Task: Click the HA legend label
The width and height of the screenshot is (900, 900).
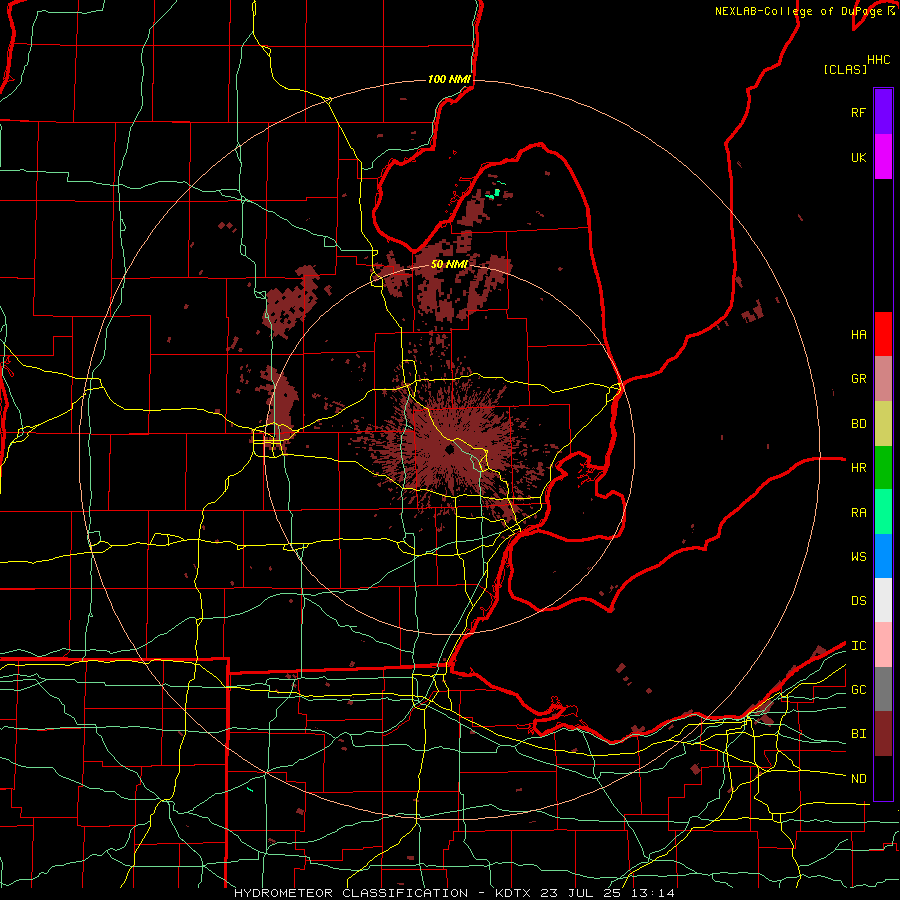Action: 858,334
